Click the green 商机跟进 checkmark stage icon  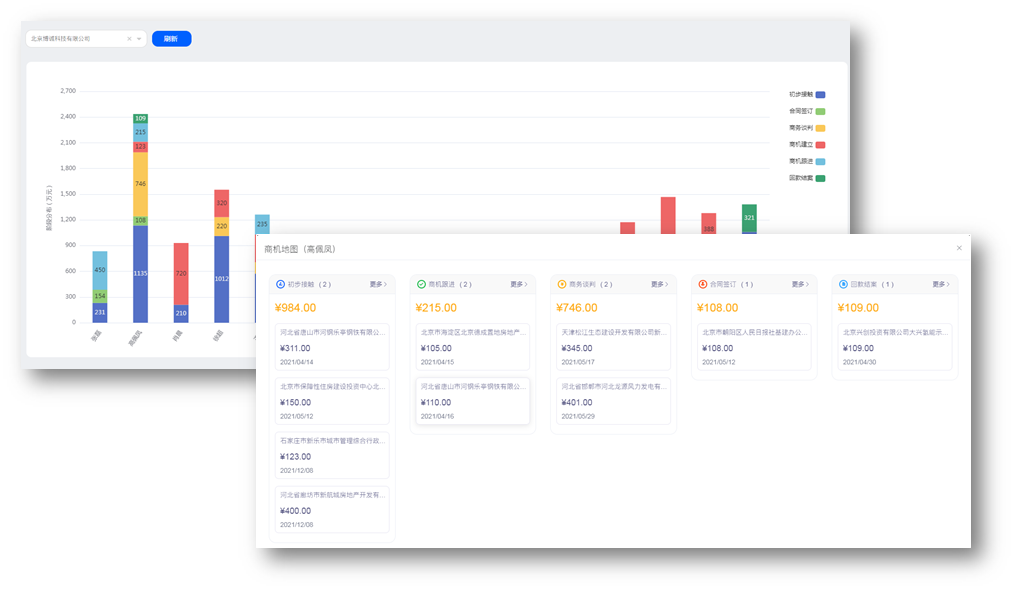421,285
